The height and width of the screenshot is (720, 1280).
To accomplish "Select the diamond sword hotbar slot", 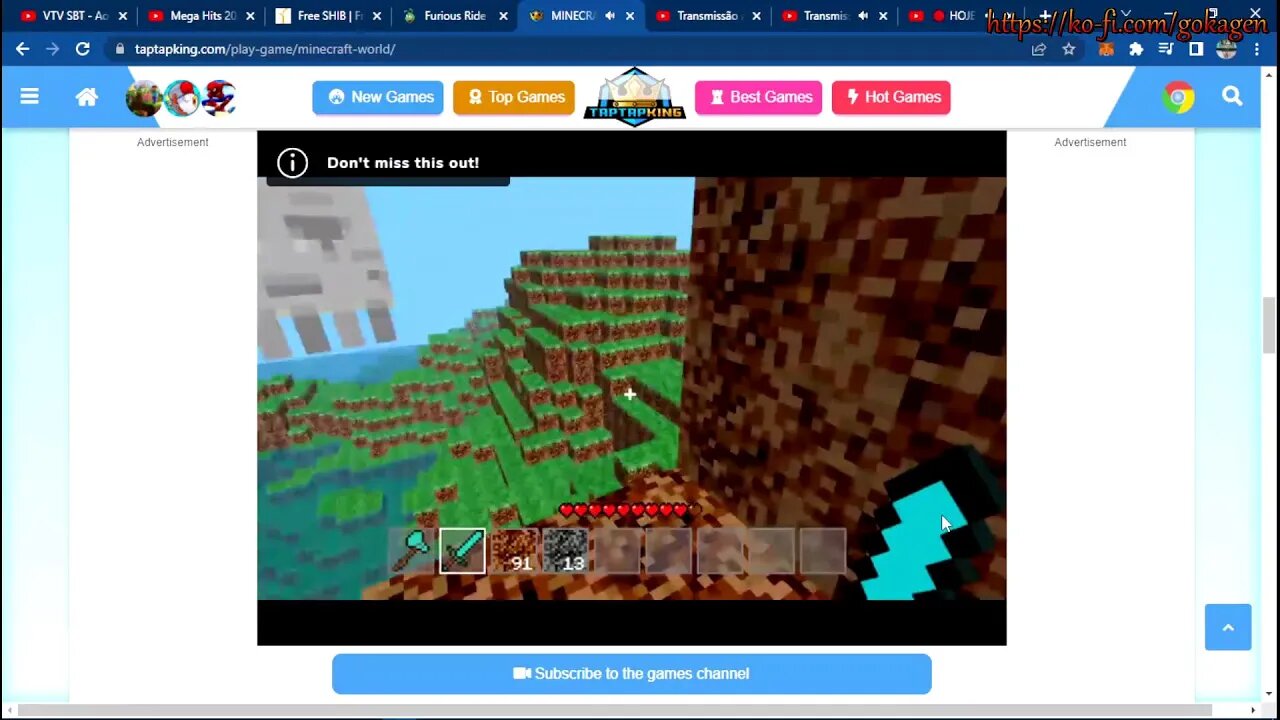I will (x=462, y=550).
